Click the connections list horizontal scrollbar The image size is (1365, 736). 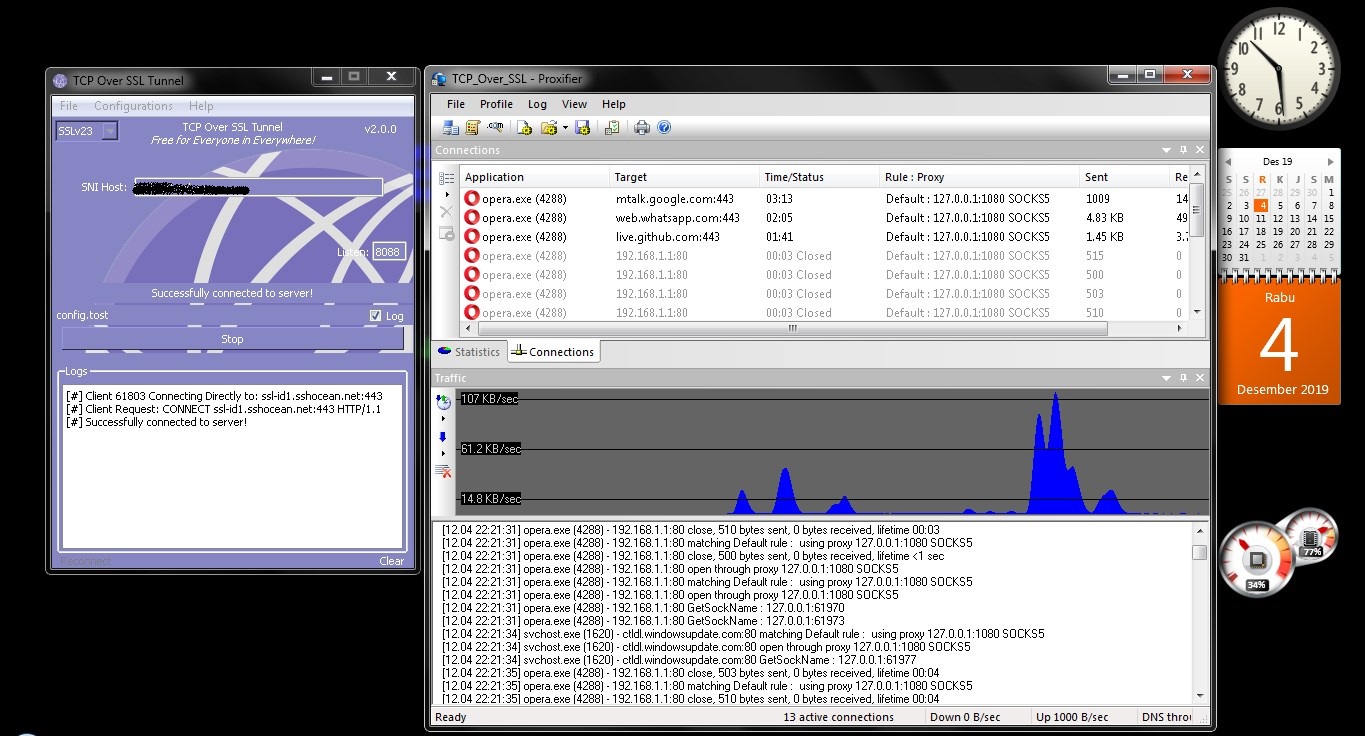[x=792, y=328]
